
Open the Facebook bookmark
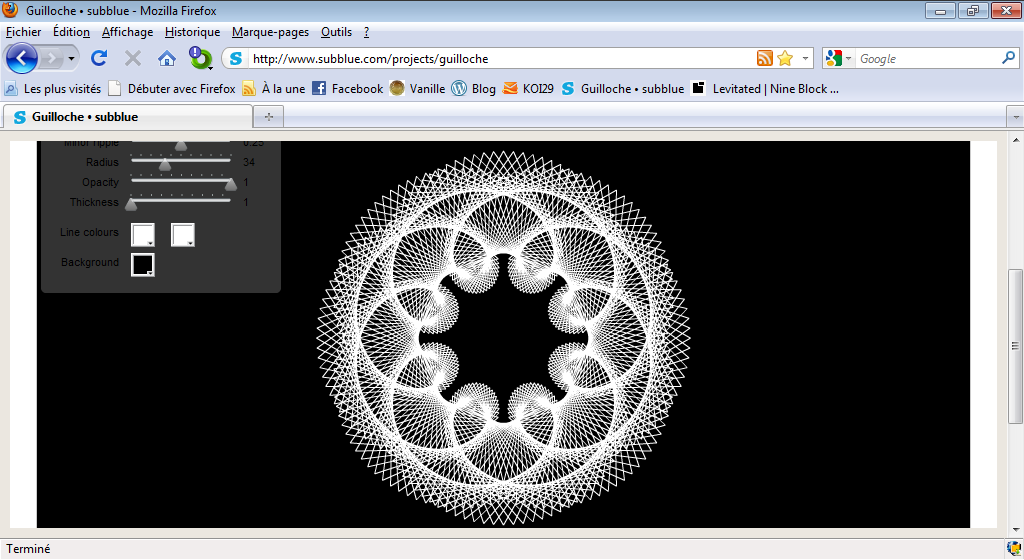tap(347, 88)
